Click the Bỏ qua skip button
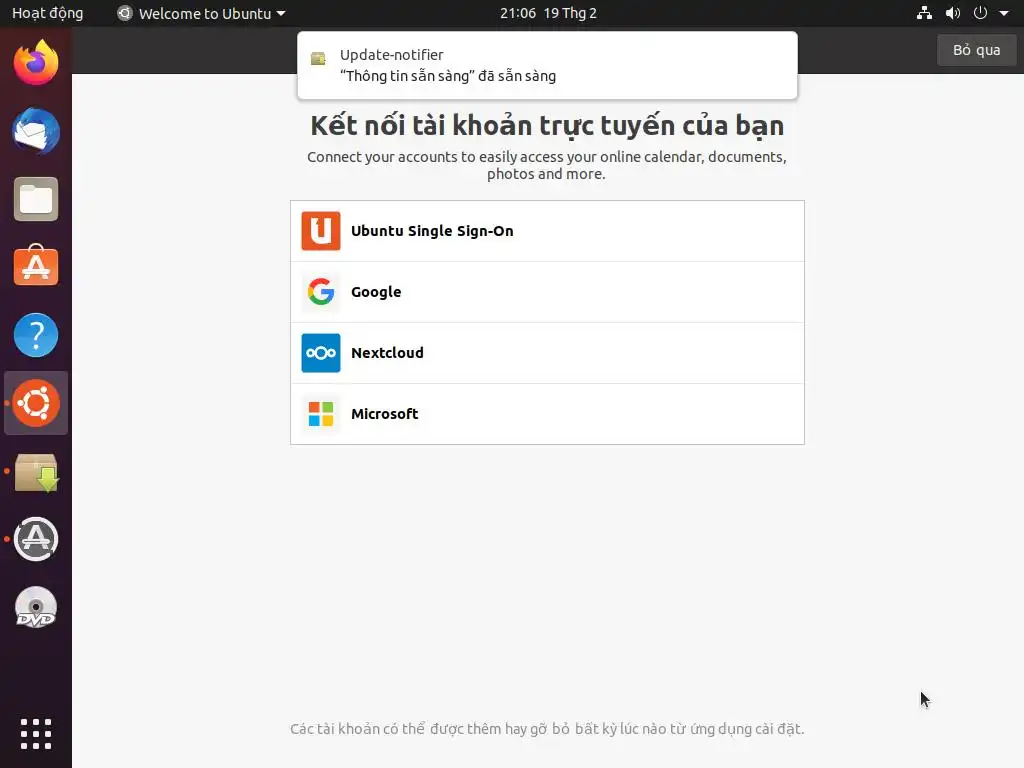The height and width of the screenshot is (768, 1024). click(976, 50)
